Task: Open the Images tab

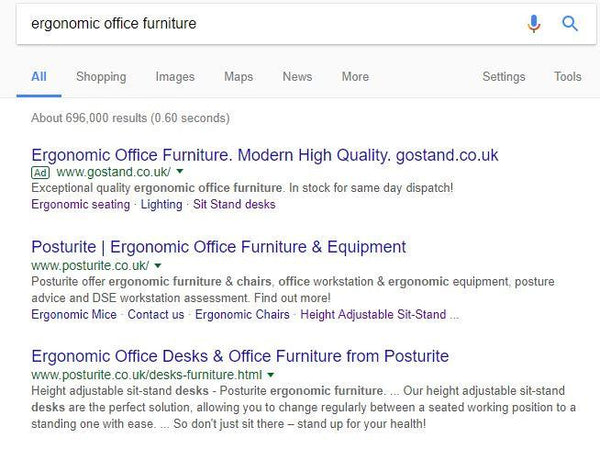Action: [175, 77]
